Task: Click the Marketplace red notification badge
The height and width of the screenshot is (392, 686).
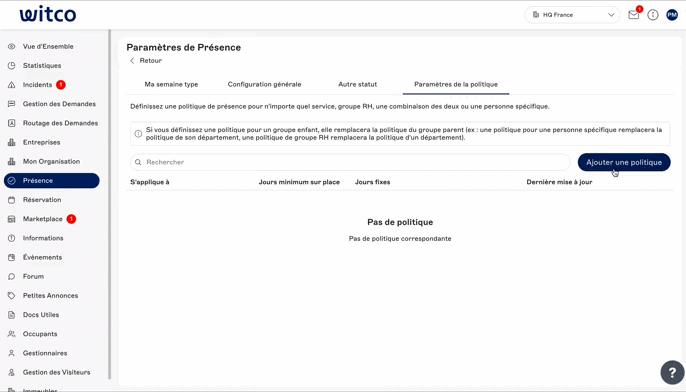Action: [71, 219]
